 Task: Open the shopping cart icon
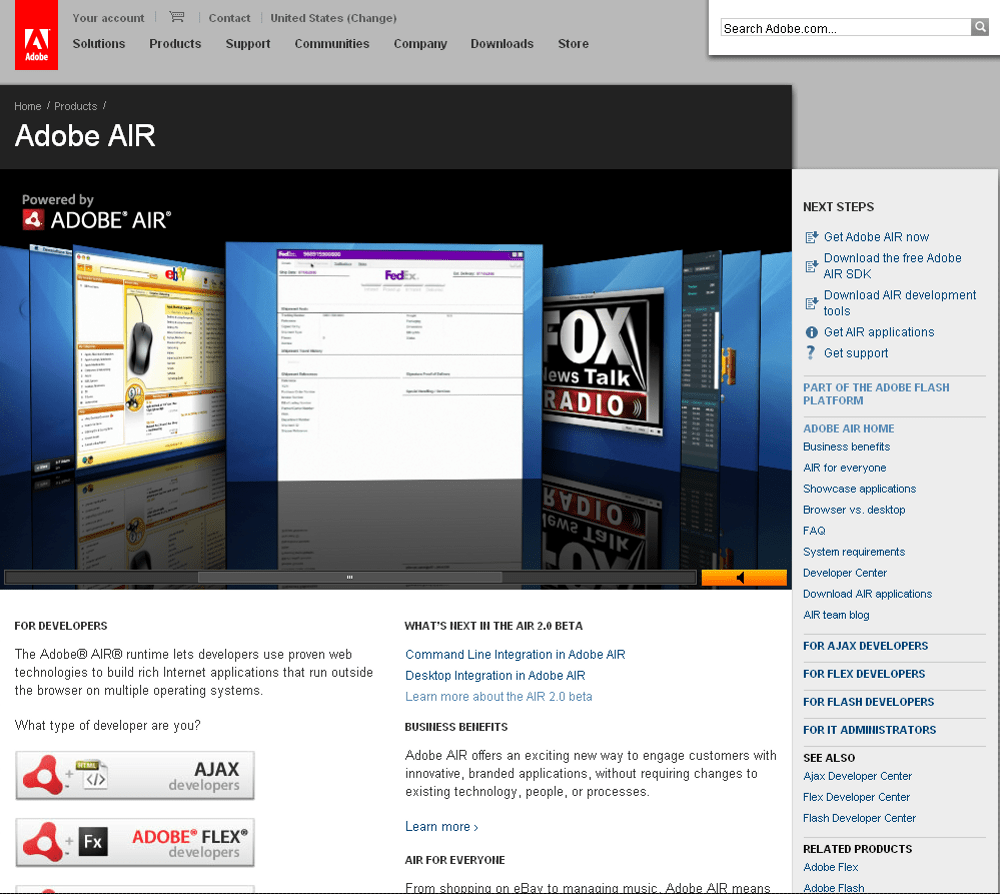177,17
